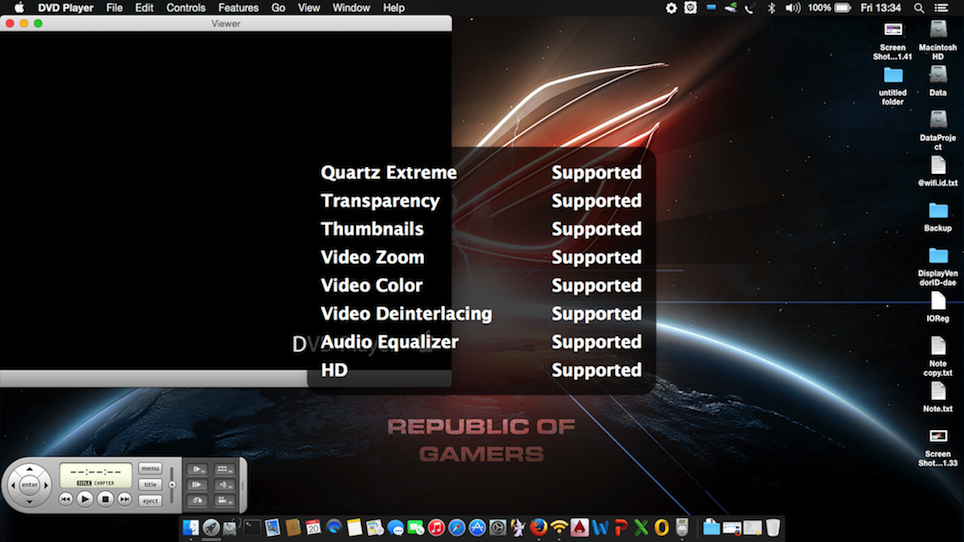Click the battery status in the menu bar
964x542 pixels.
point(829,8)
